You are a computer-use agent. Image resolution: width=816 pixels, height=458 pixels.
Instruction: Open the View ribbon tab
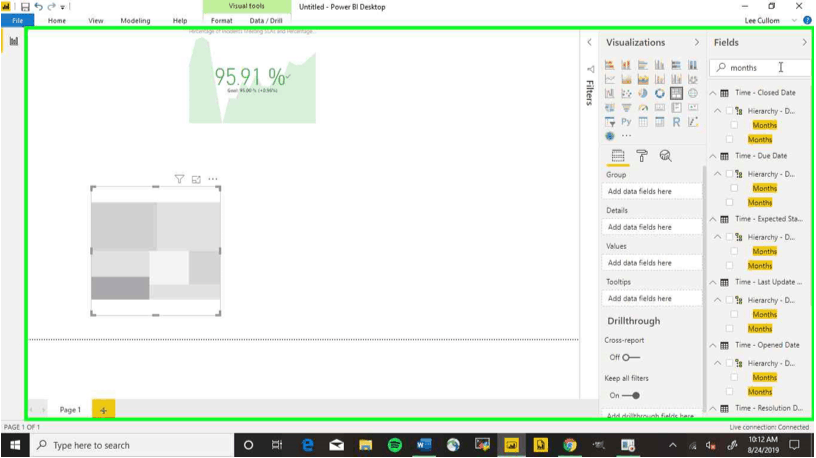click(x=96, y=20)
